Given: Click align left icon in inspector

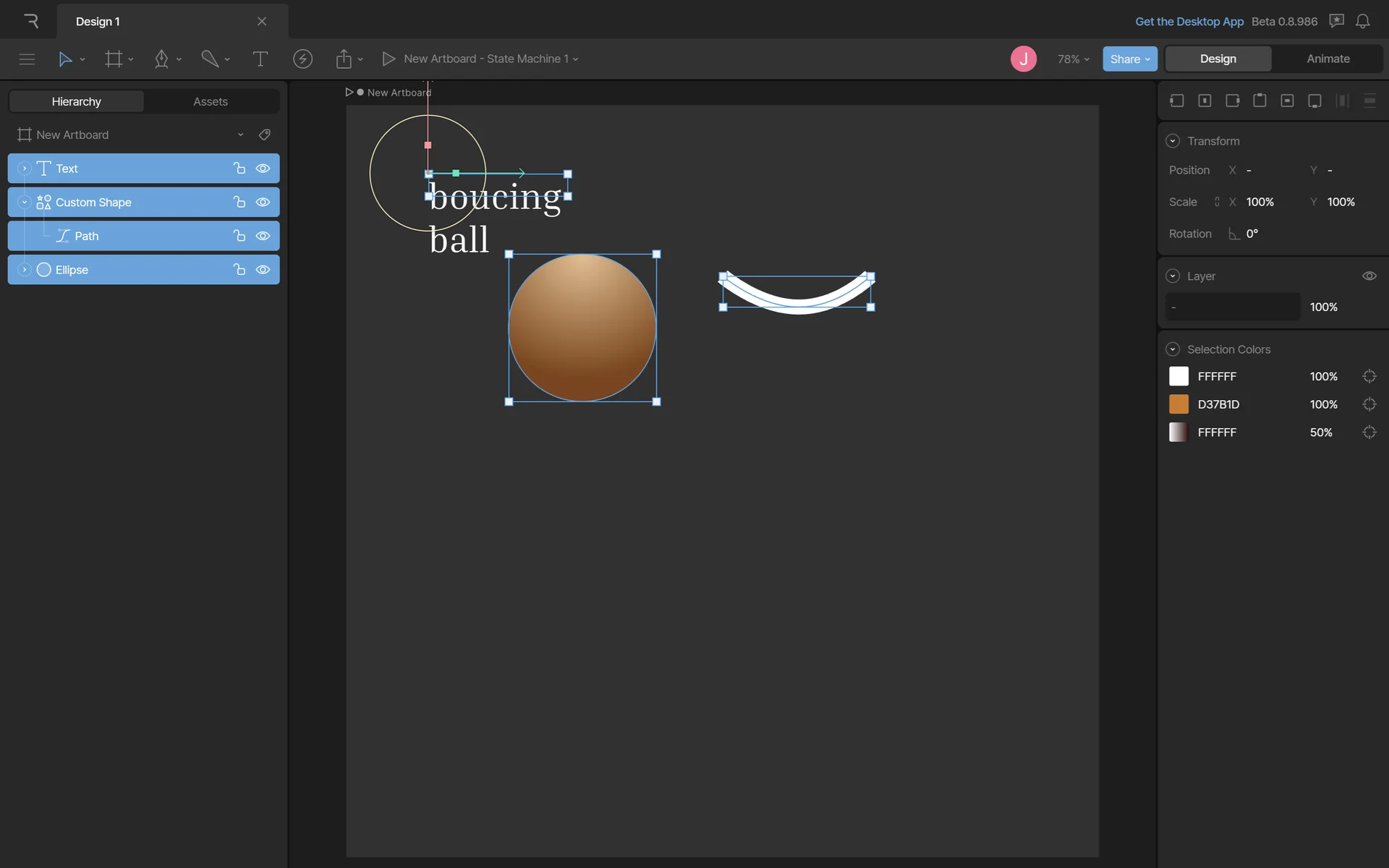Looking at the screenshot, I should [x=1177, y=101].
